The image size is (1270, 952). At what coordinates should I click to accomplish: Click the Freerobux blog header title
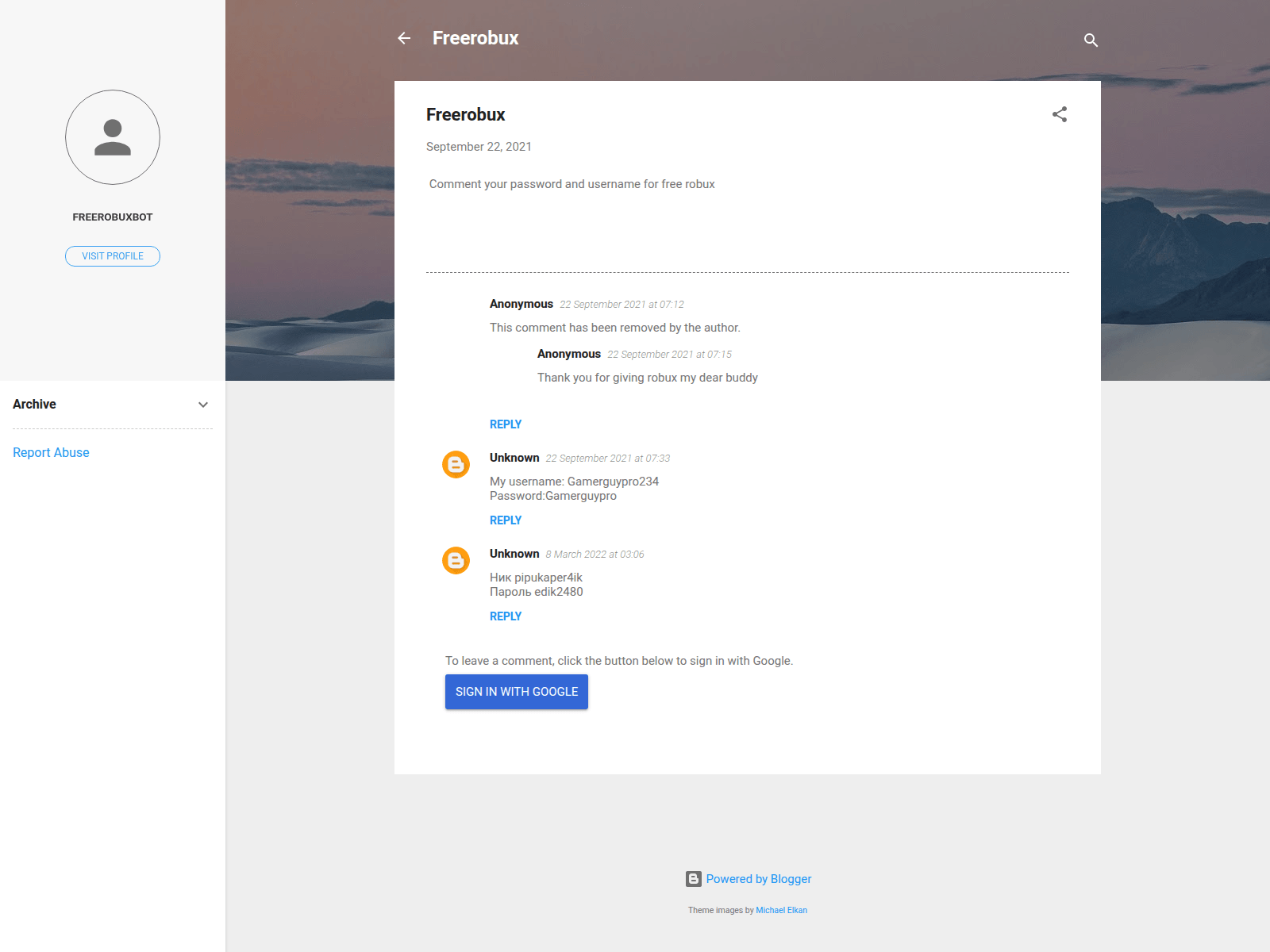[x=475, y=38]
